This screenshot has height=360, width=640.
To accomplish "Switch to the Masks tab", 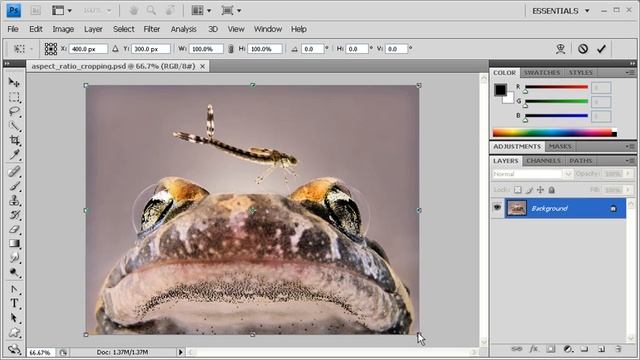I will click(560, 146).
